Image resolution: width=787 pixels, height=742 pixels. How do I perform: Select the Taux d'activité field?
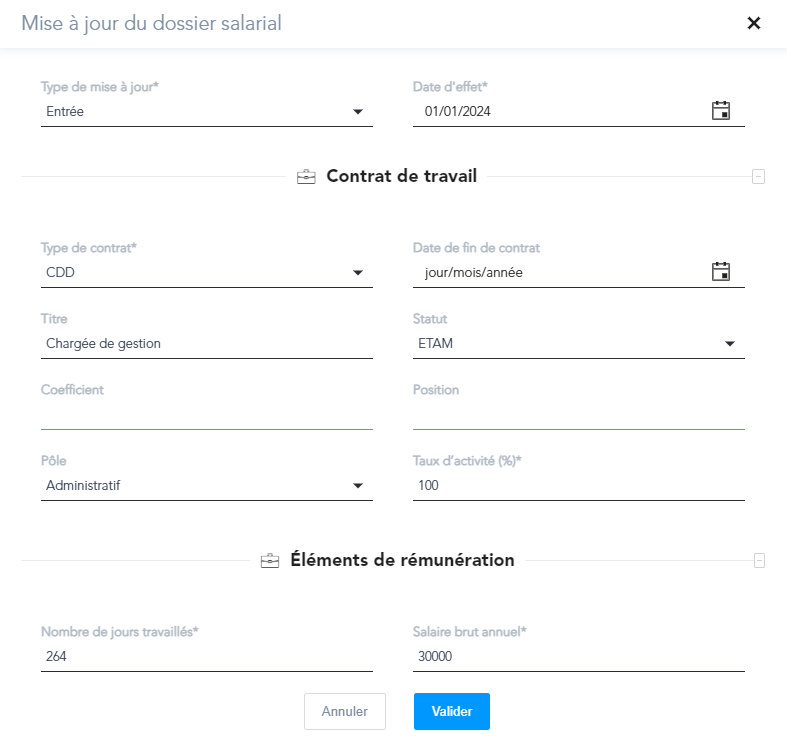click(579, 485)
